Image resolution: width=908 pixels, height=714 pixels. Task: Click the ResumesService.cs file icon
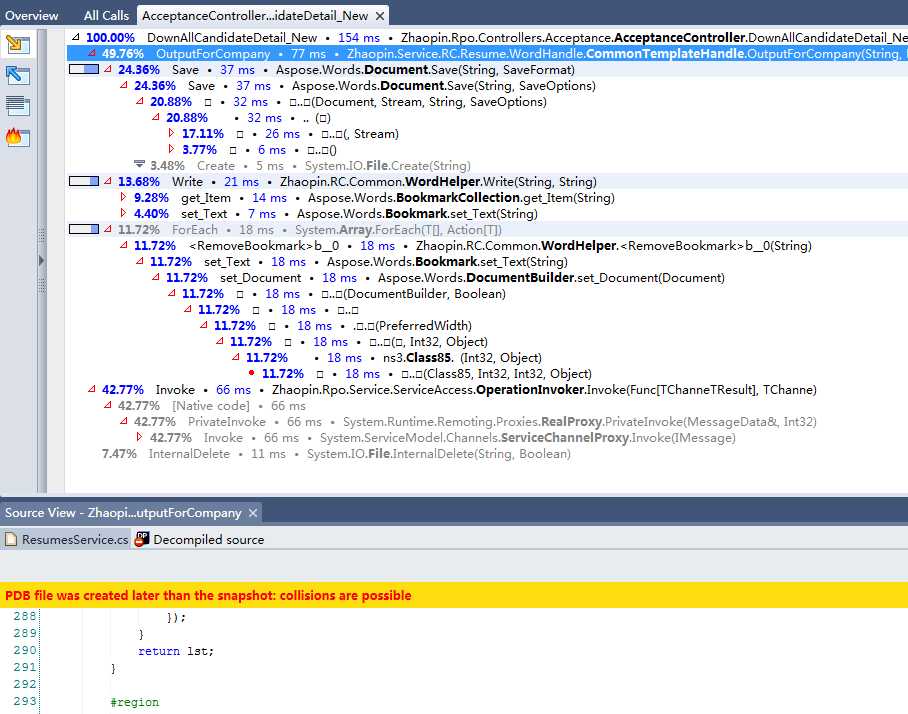coord(11,540)
